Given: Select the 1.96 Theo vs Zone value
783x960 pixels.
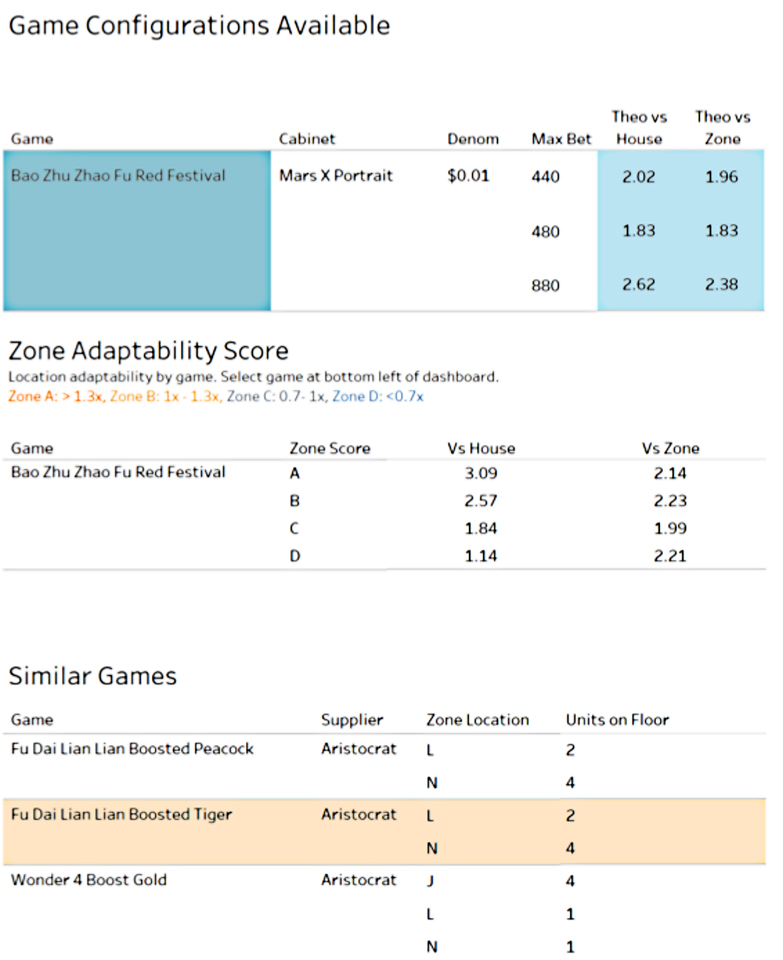Looking at the screenshot, I should [722, 177].
